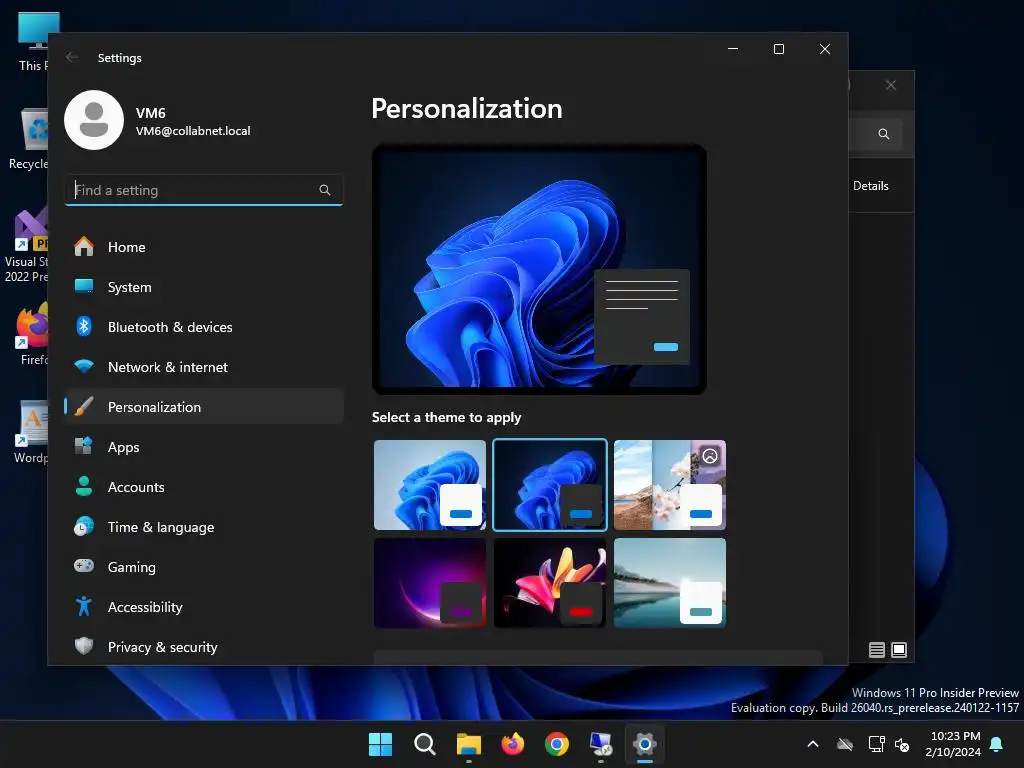Click the Apps icon in sidebar

pyautogui.click(x=84, y=446)
